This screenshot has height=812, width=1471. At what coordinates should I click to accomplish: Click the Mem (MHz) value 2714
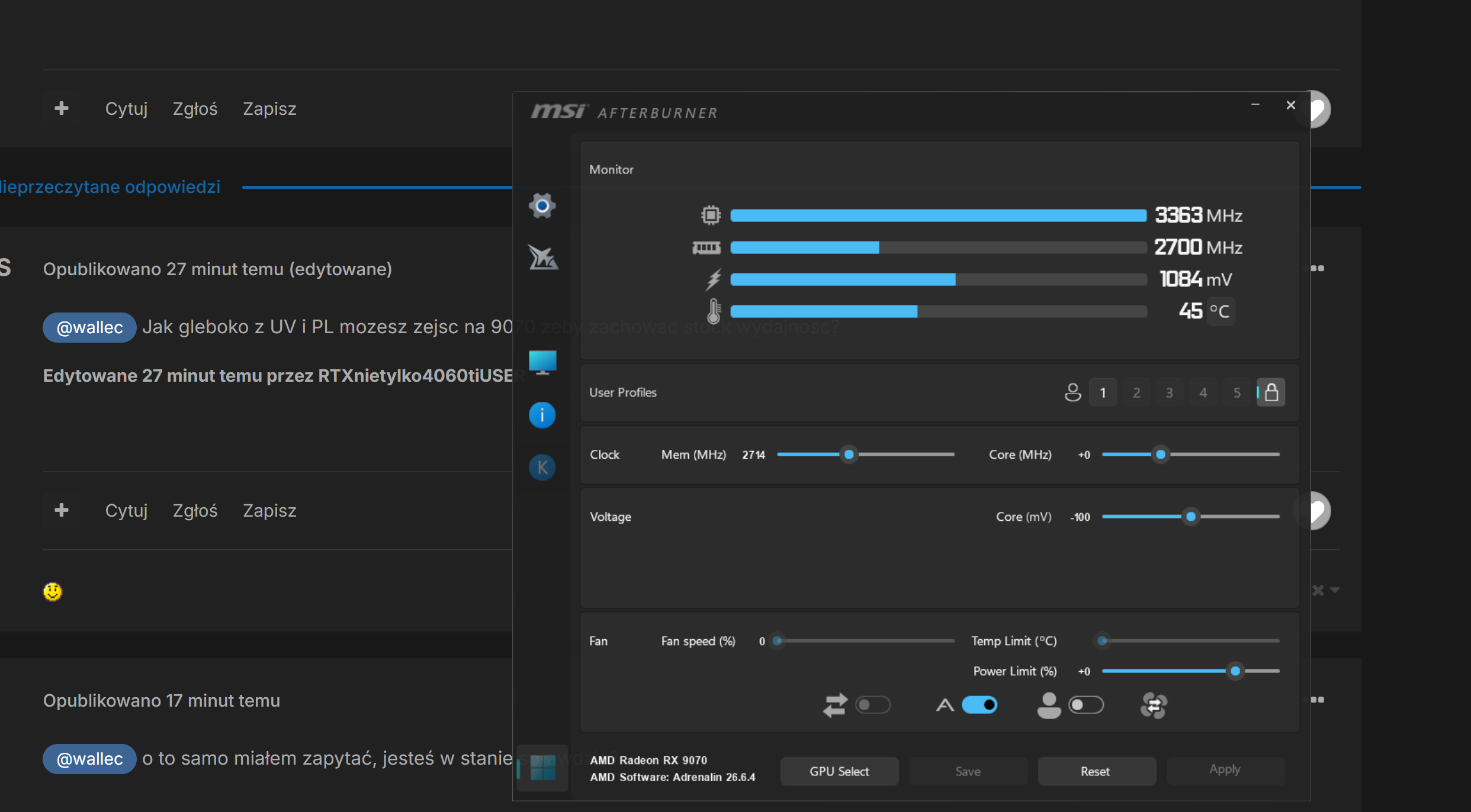click(x=753, y=455)
